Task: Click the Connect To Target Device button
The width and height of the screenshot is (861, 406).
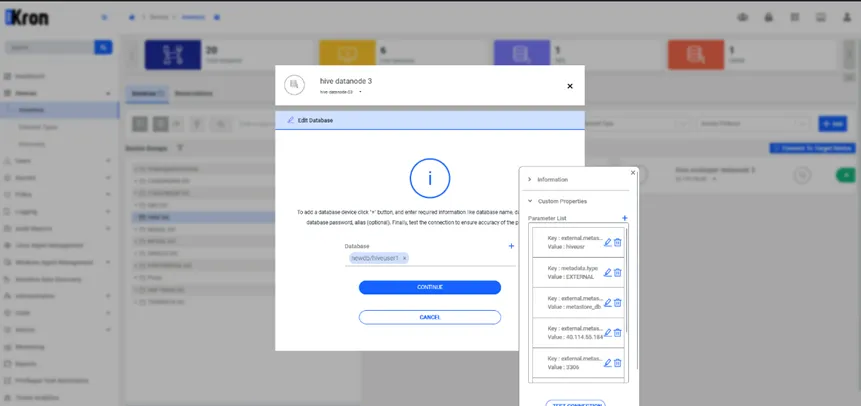Action: click(x=812, y=148)
